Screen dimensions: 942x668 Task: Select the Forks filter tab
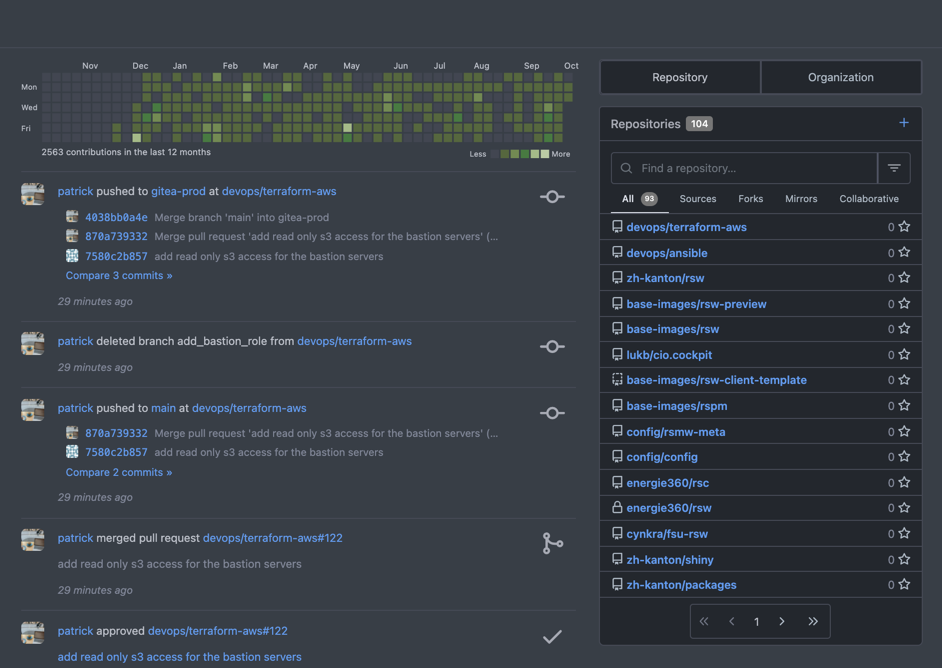[750, 199]
